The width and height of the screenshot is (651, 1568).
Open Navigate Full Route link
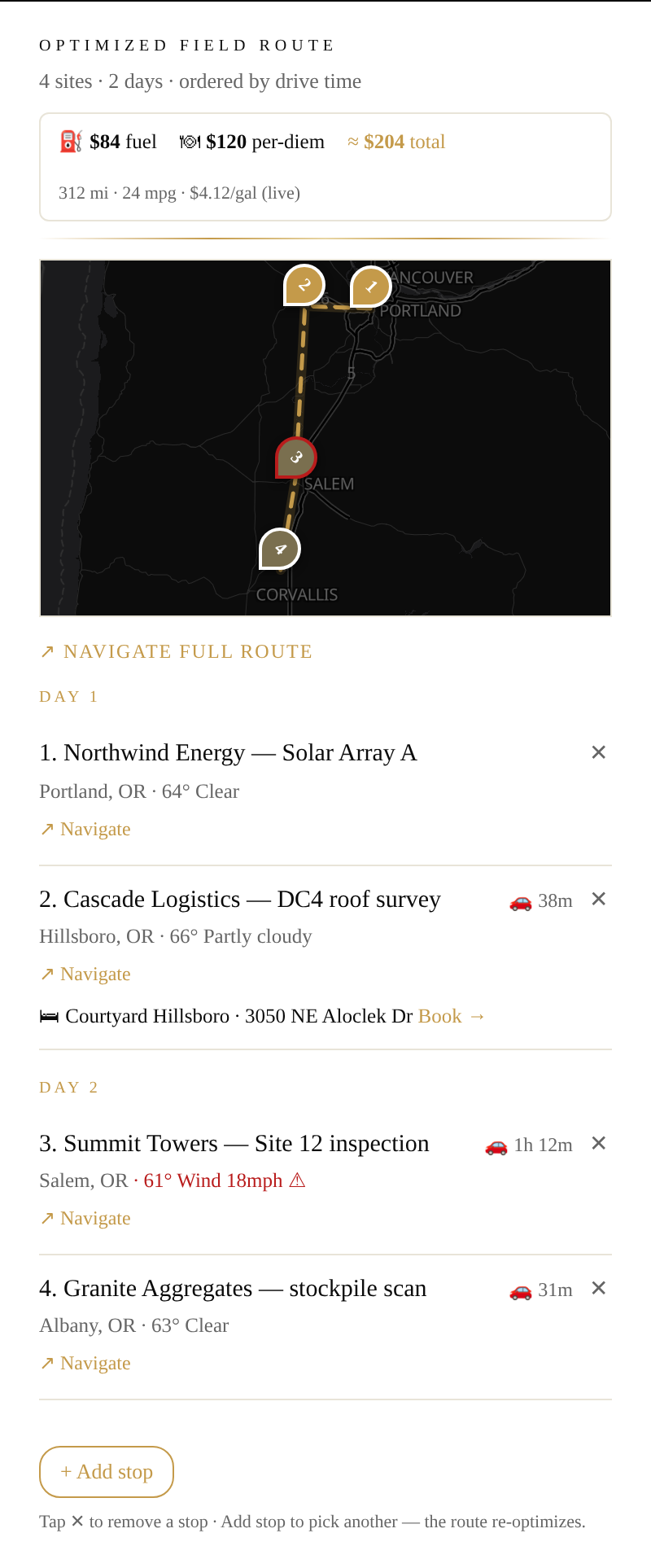click(176, 651)
